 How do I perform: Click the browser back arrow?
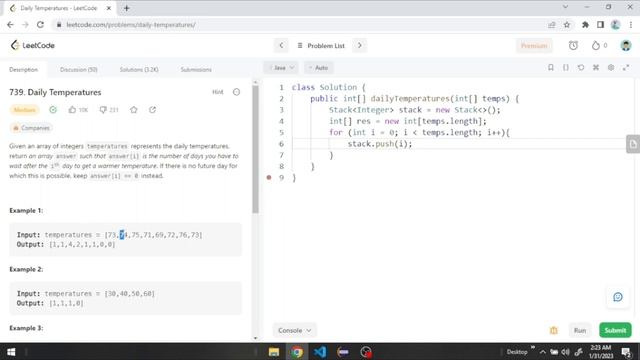point(10,25)
